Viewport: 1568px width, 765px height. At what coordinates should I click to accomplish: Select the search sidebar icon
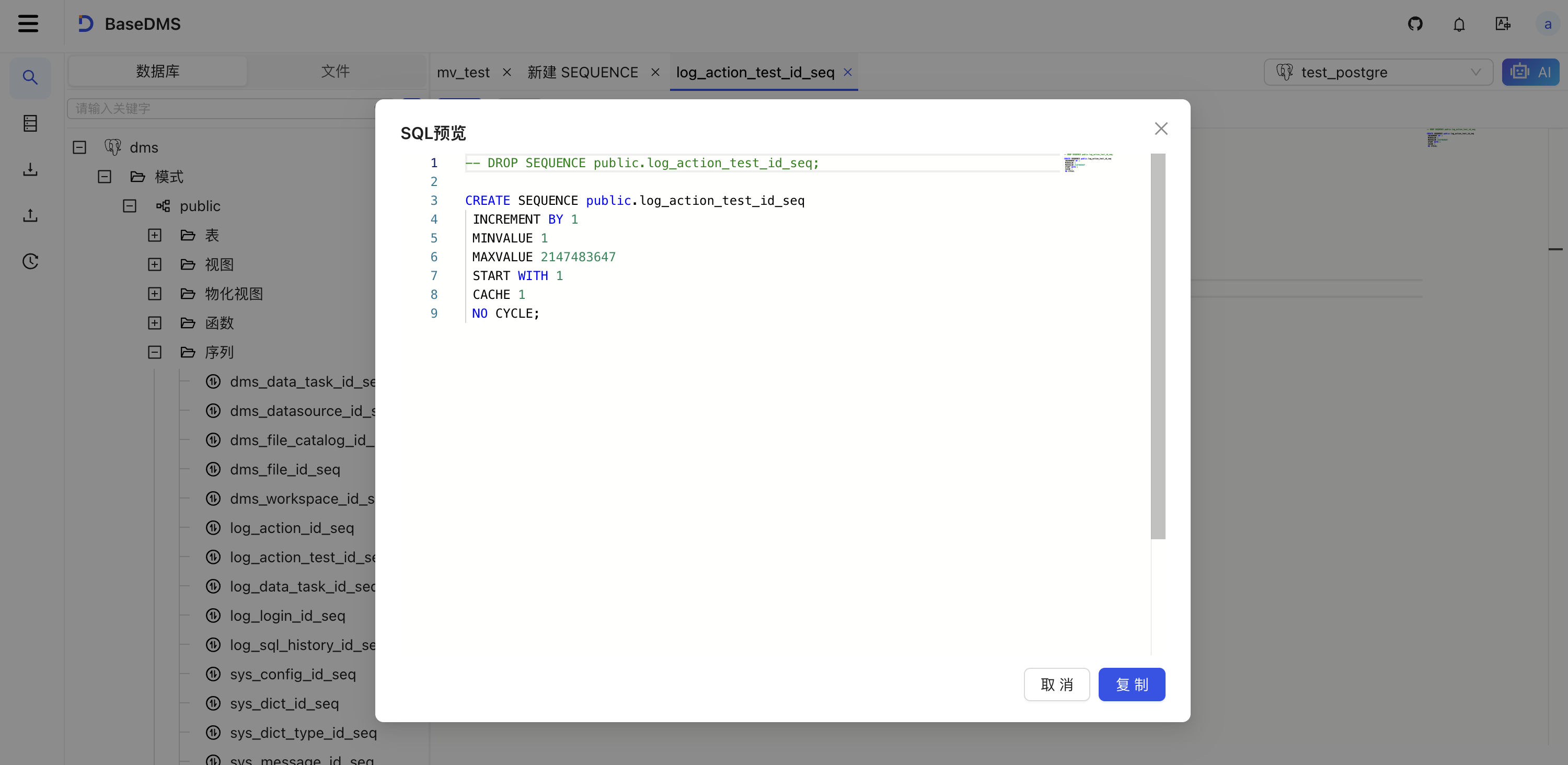pos(30,77)
